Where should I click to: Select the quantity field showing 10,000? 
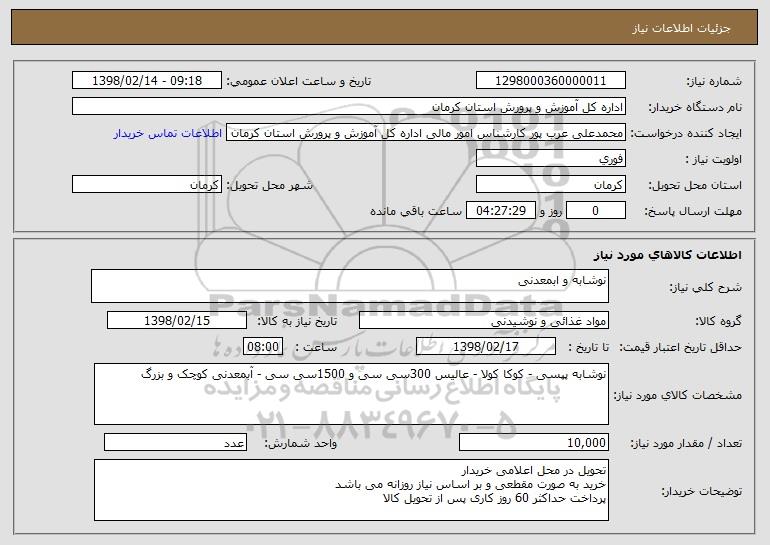(x=534, y=442)
